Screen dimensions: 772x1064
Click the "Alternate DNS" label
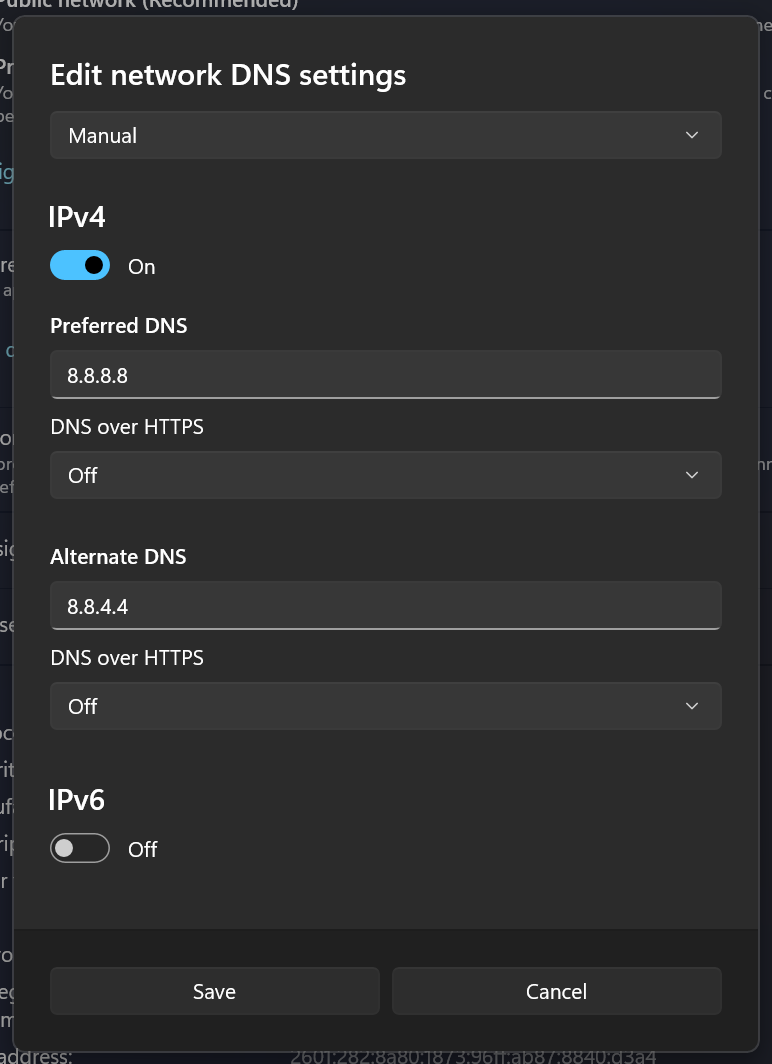pos(118,556)
